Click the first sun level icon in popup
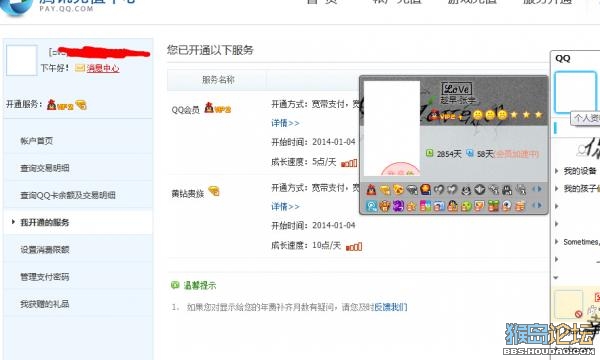 tap(478, 115)
